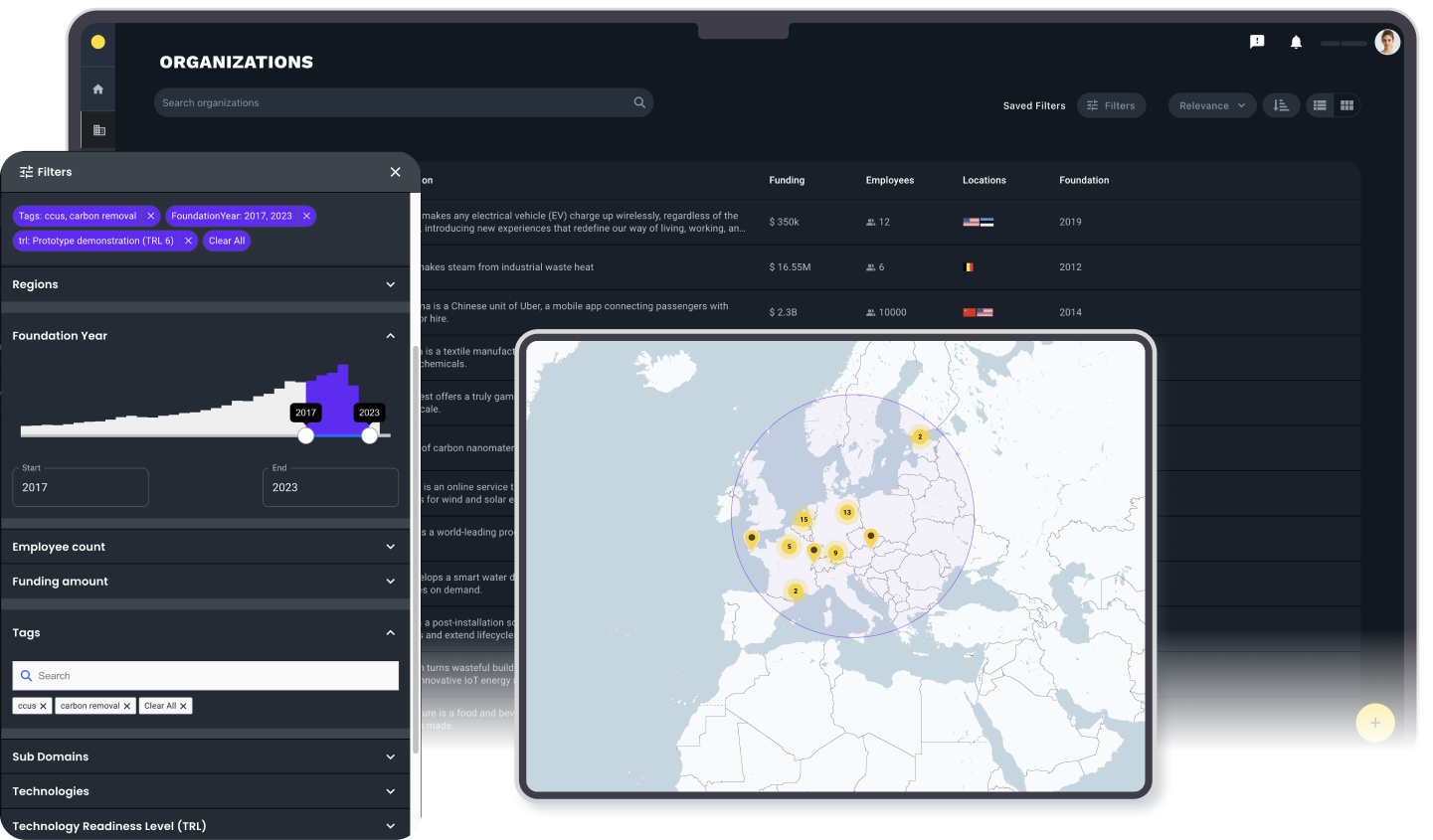Click the Filters button in toolbar
The height and width of the screenshot is (840, 1433).
click(1111, 105)
